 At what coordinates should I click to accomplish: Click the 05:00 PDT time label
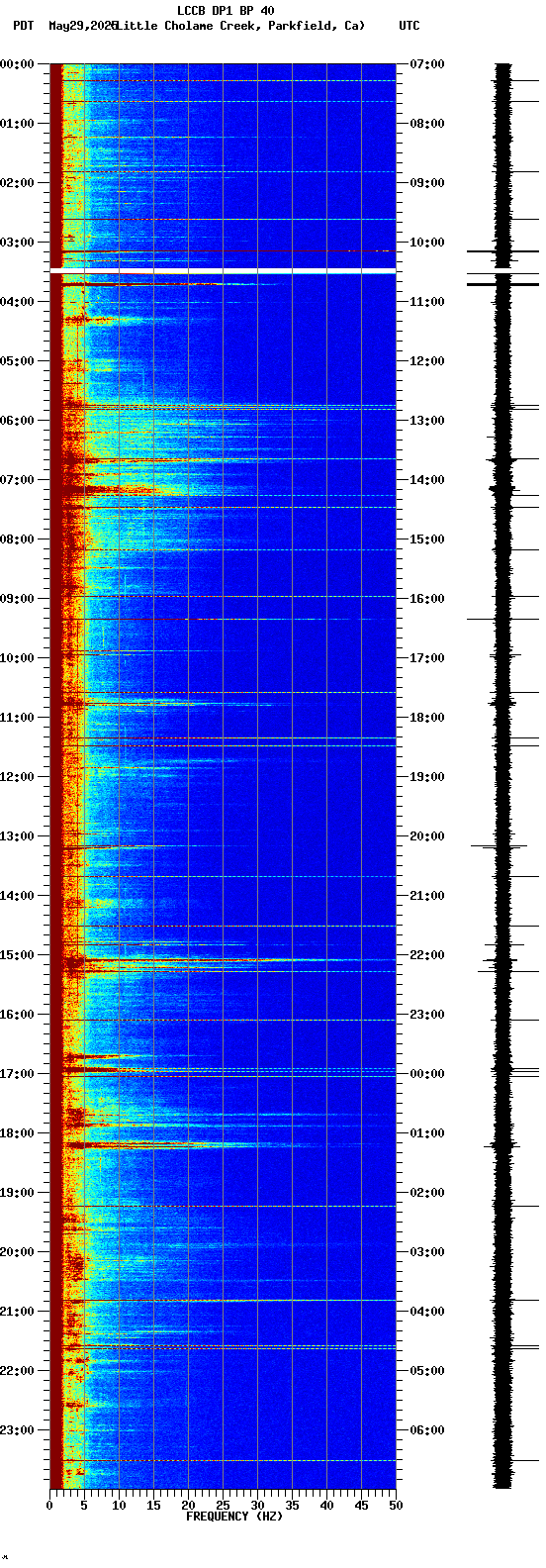coord(17,361)
